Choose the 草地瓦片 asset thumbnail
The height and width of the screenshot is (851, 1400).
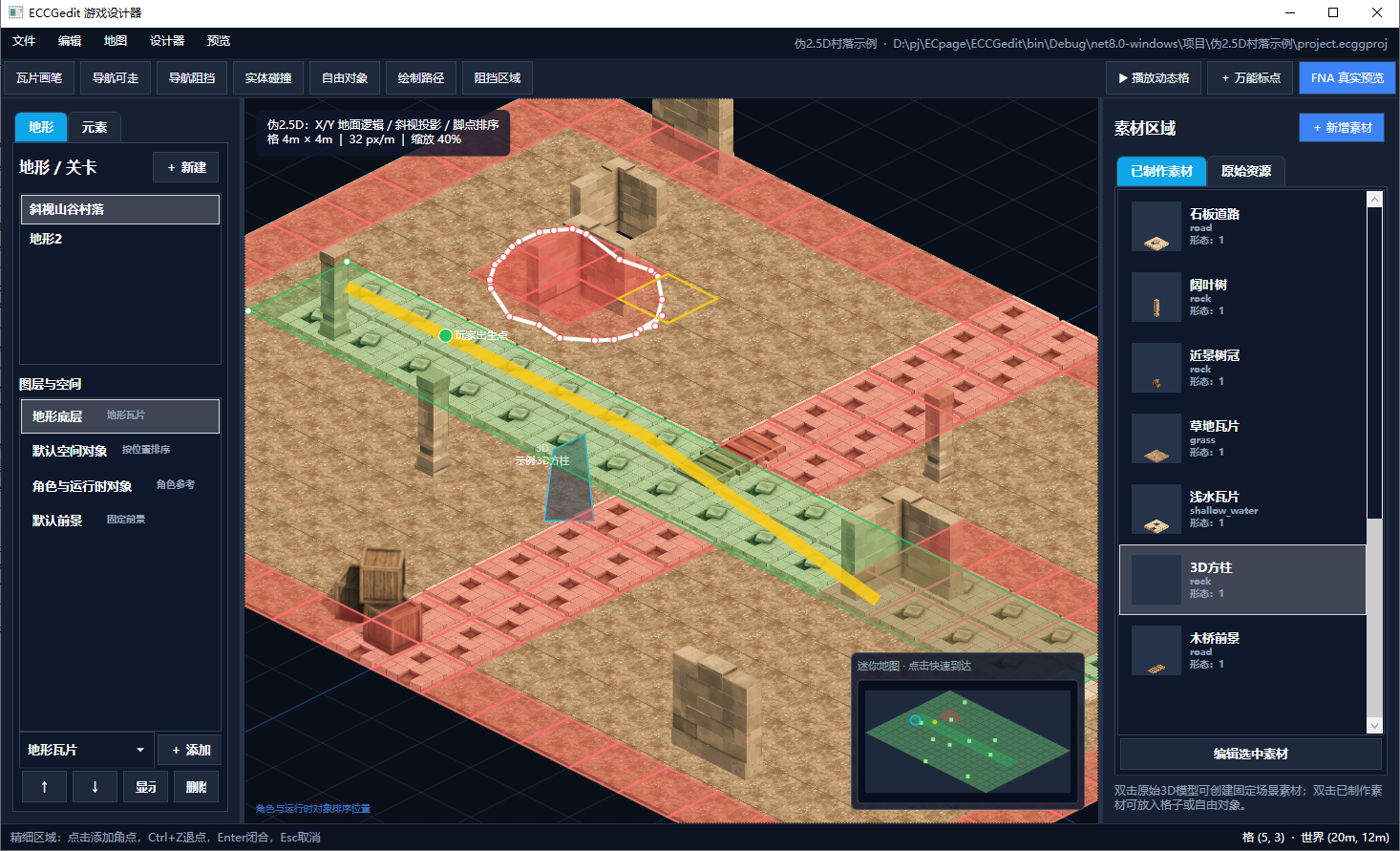pos(1156,438)
